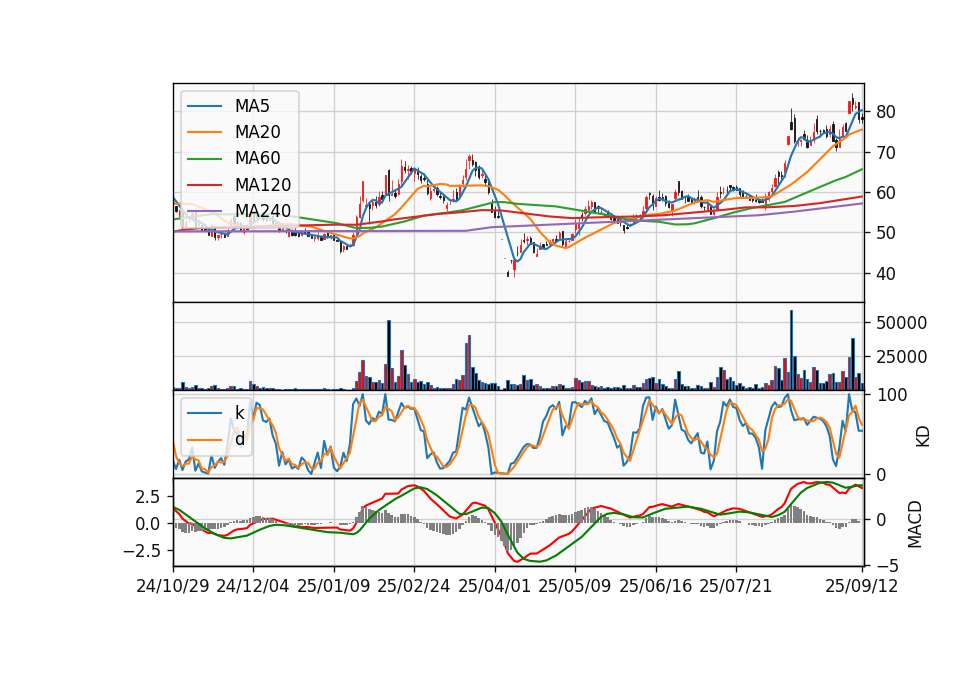Click the MA60 legend label

click(x=257, y=159)
